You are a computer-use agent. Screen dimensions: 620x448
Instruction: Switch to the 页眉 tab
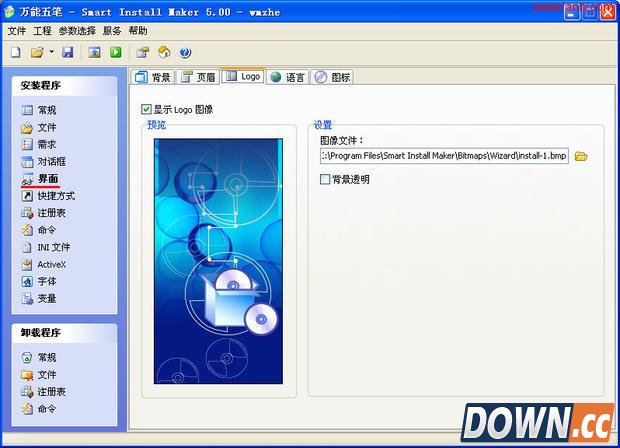tap(198, 77)
